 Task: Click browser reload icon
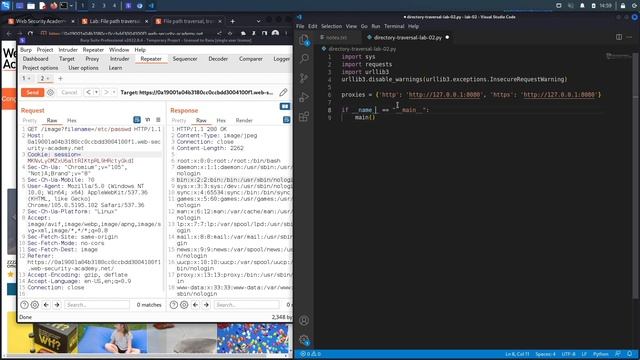pos(30,33)
